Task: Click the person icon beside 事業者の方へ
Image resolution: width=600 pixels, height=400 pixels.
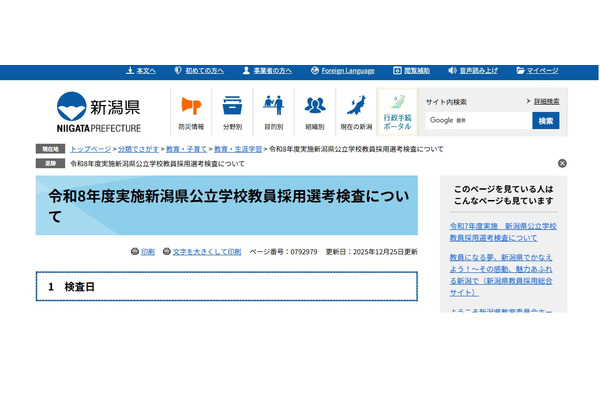Action: tap(246, 70)
